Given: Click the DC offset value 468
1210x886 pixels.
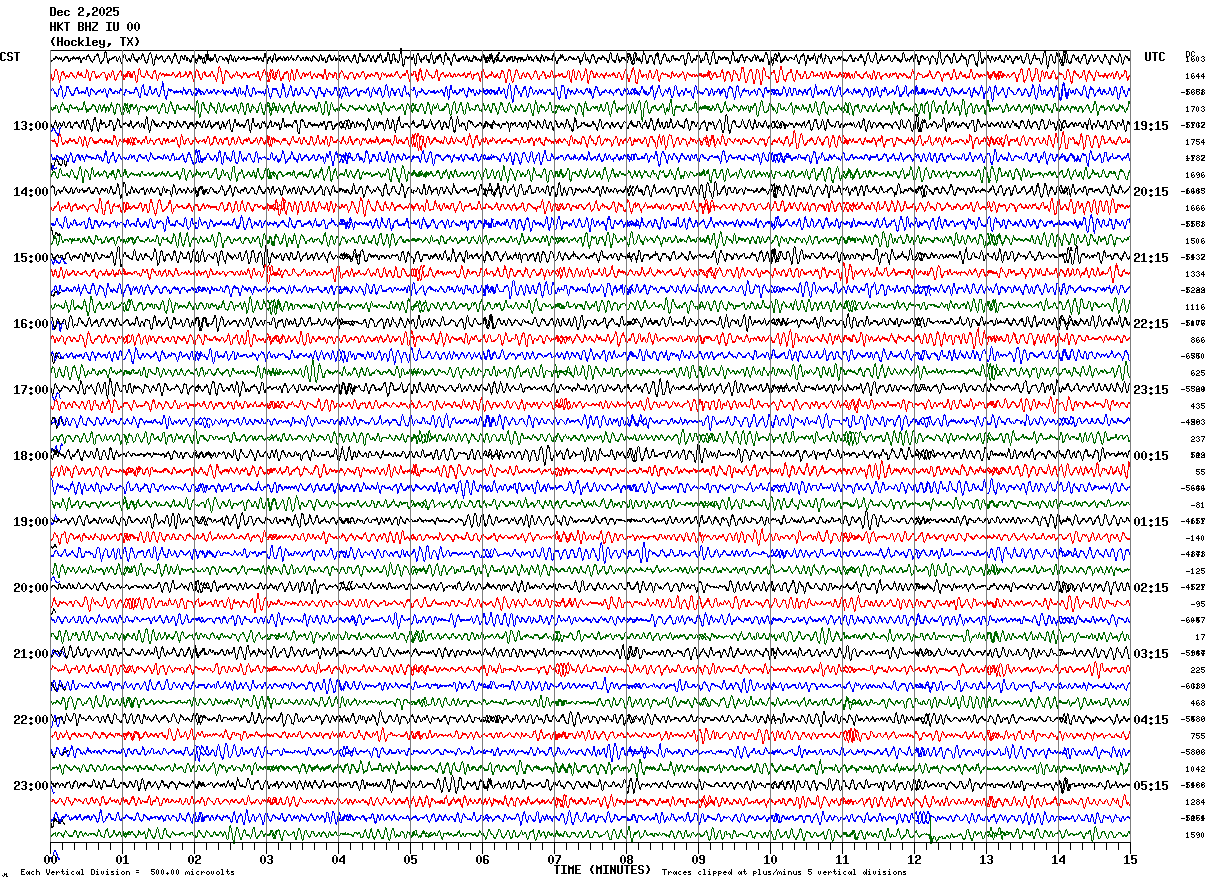Looking at the screenshot, I should [x=1197, y=703].
